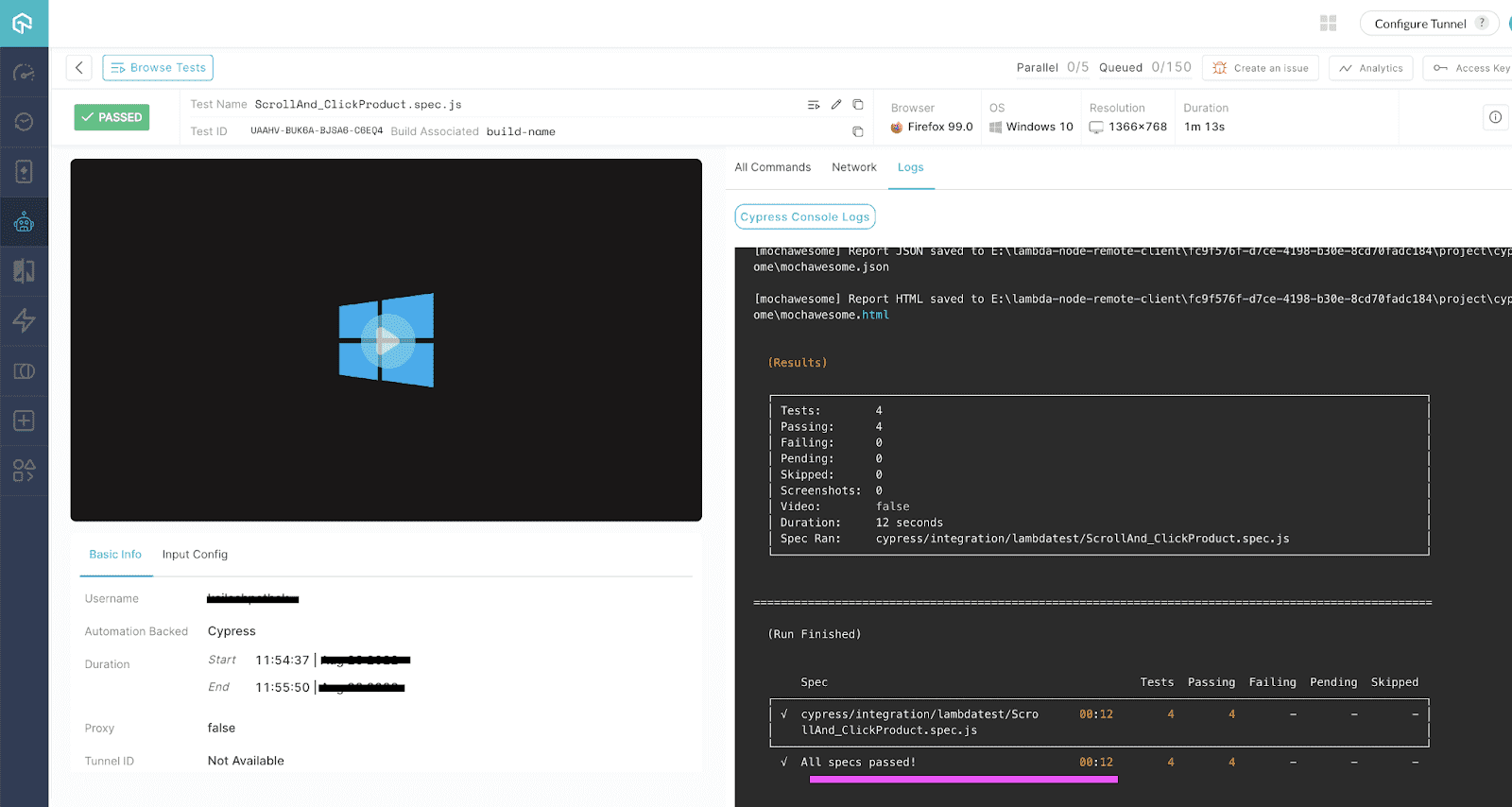Open the lightning bolt HyperExecute icon
Viewport: 1512px width, 807px height.
(x=24, y=320)
